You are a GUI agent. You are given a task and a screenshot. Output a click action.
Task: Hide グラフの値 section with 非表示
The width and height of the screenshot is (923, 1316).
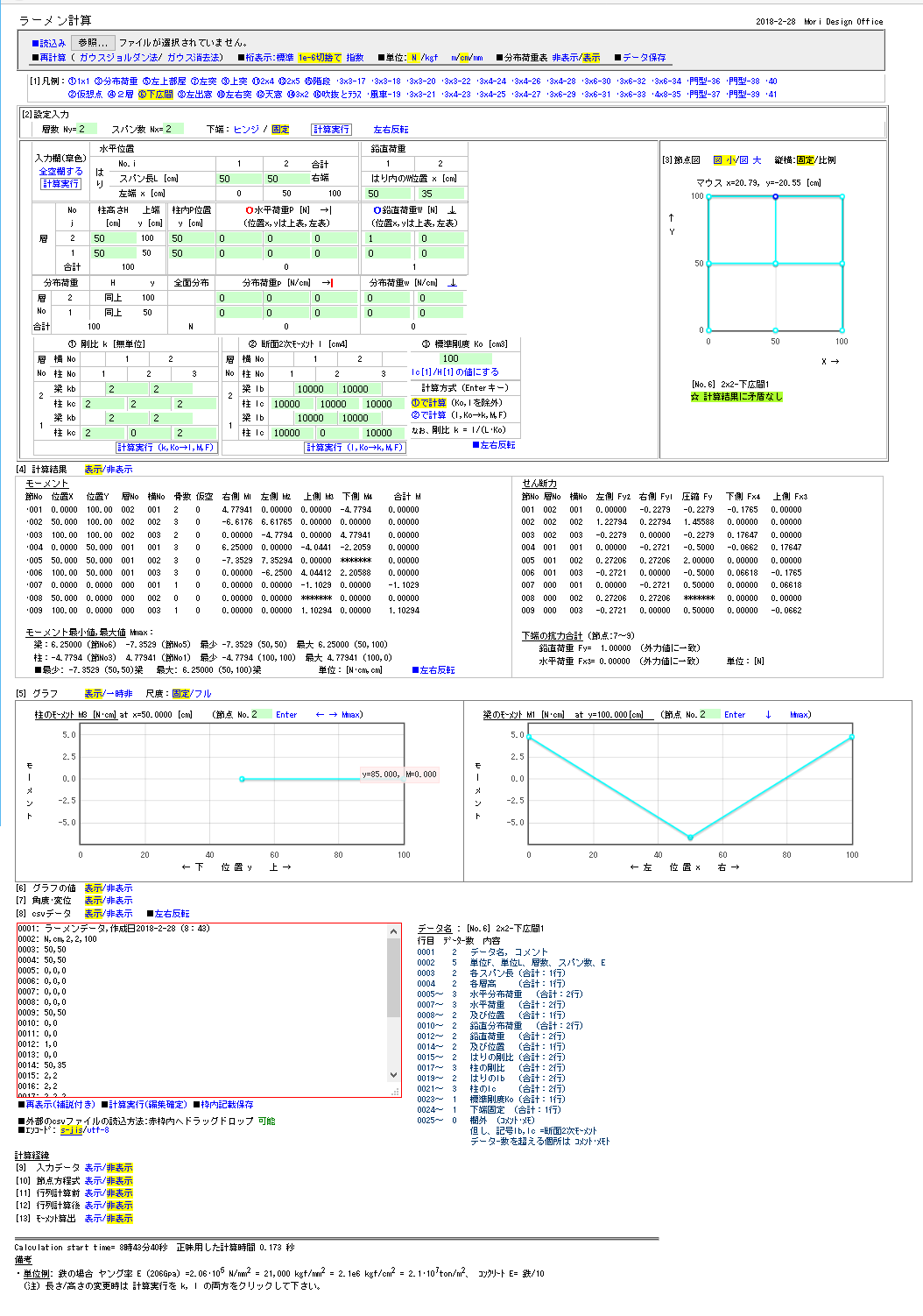tap(119, 888)
